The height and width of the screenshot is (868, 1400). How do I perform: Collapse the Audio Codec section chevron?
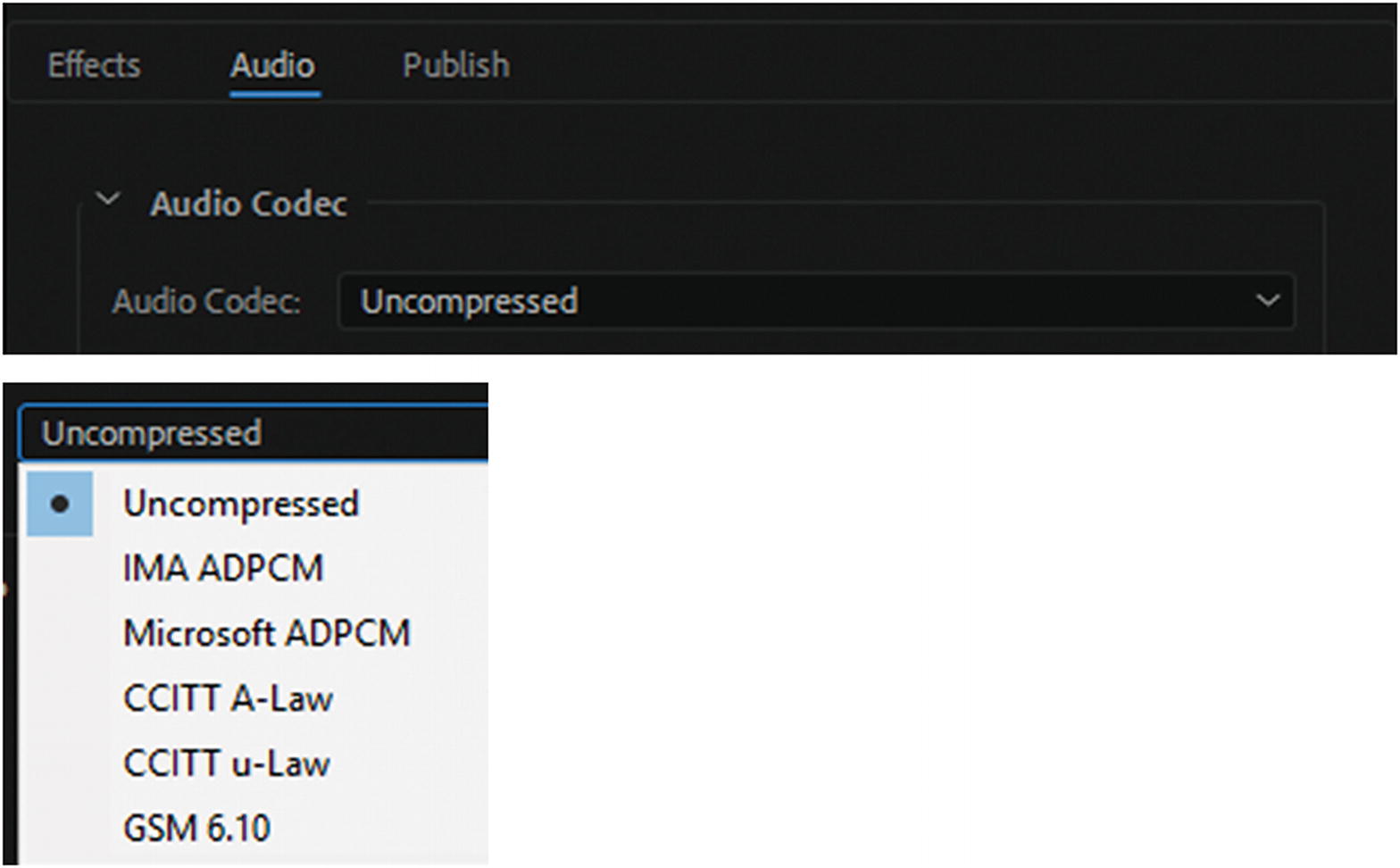[x=108, y=199]
